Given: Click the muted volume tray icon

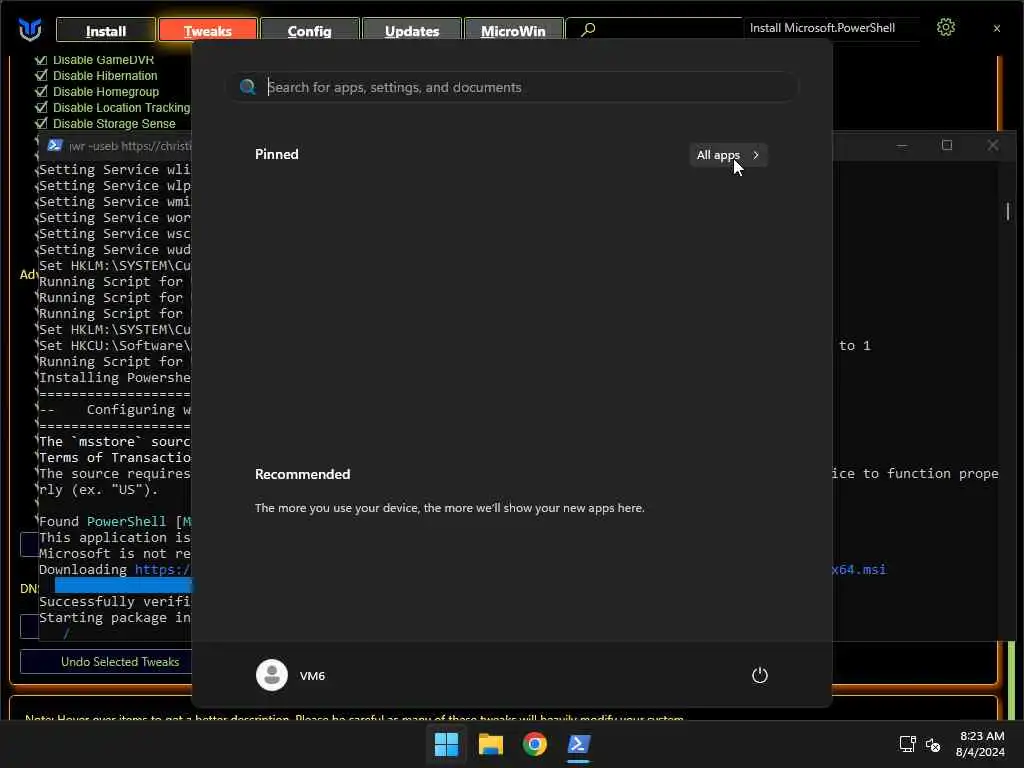Looking at the screenshot, I should coord(933,744).
